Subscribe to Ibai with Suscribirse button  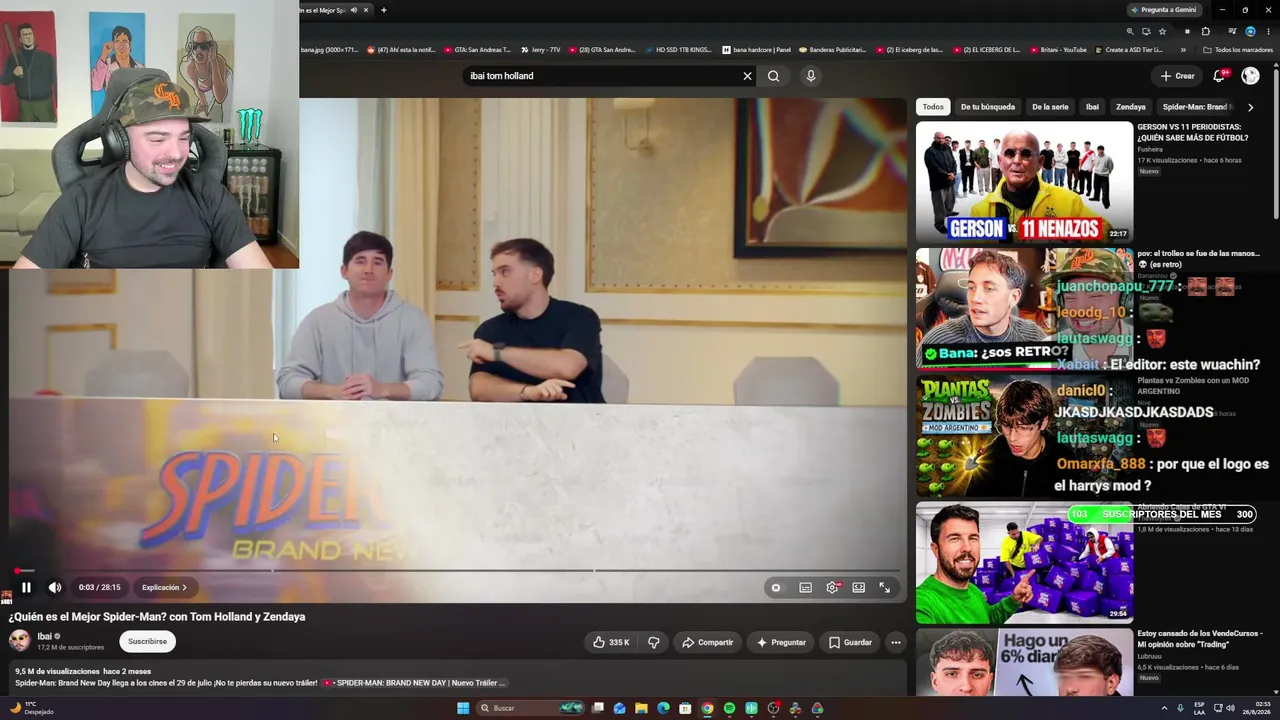click(x=147, y=641)
